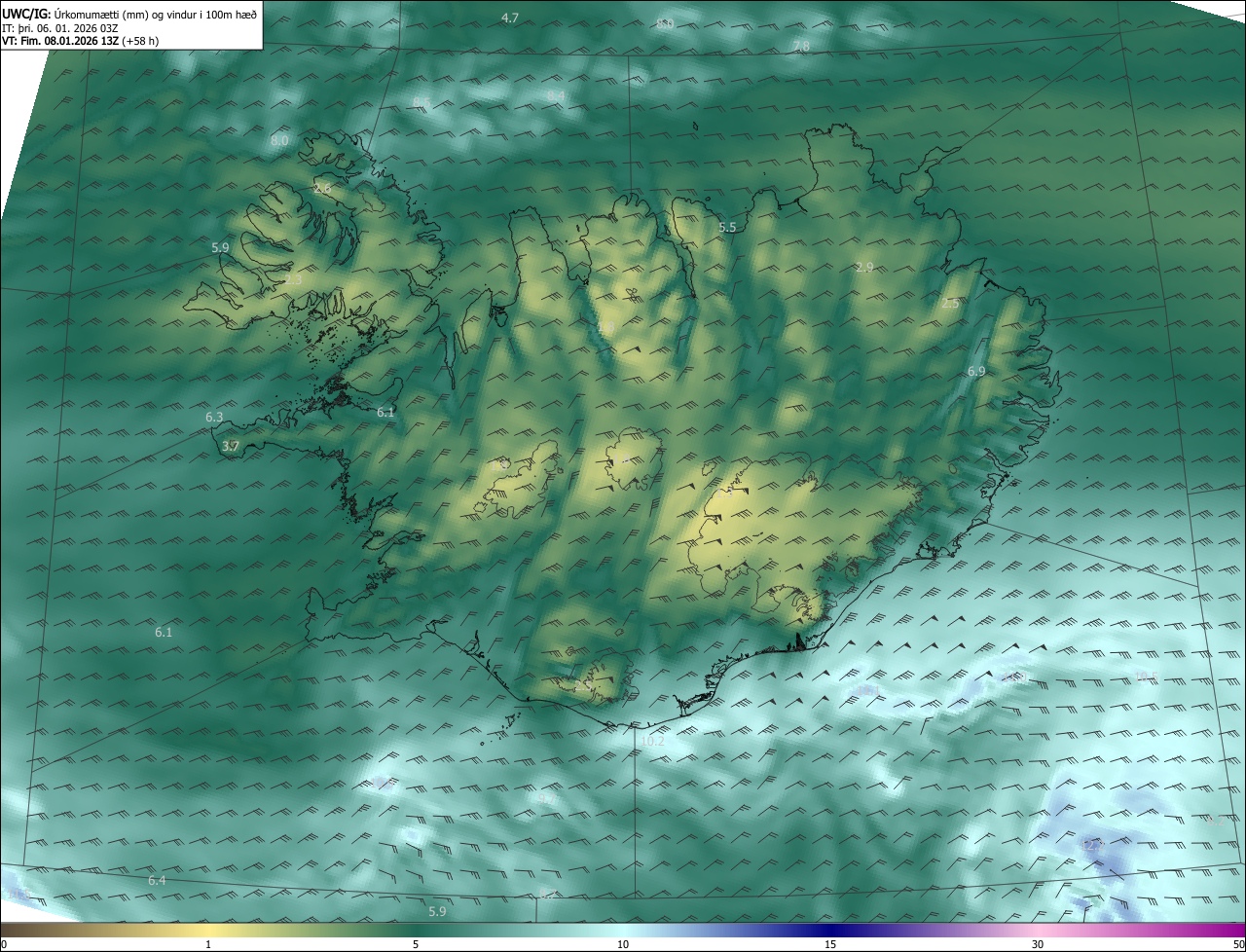The height and width of the screenshot is (952, 1246).
Task: Click the 2.3 value label on the map
Action: tap(293, 280)
